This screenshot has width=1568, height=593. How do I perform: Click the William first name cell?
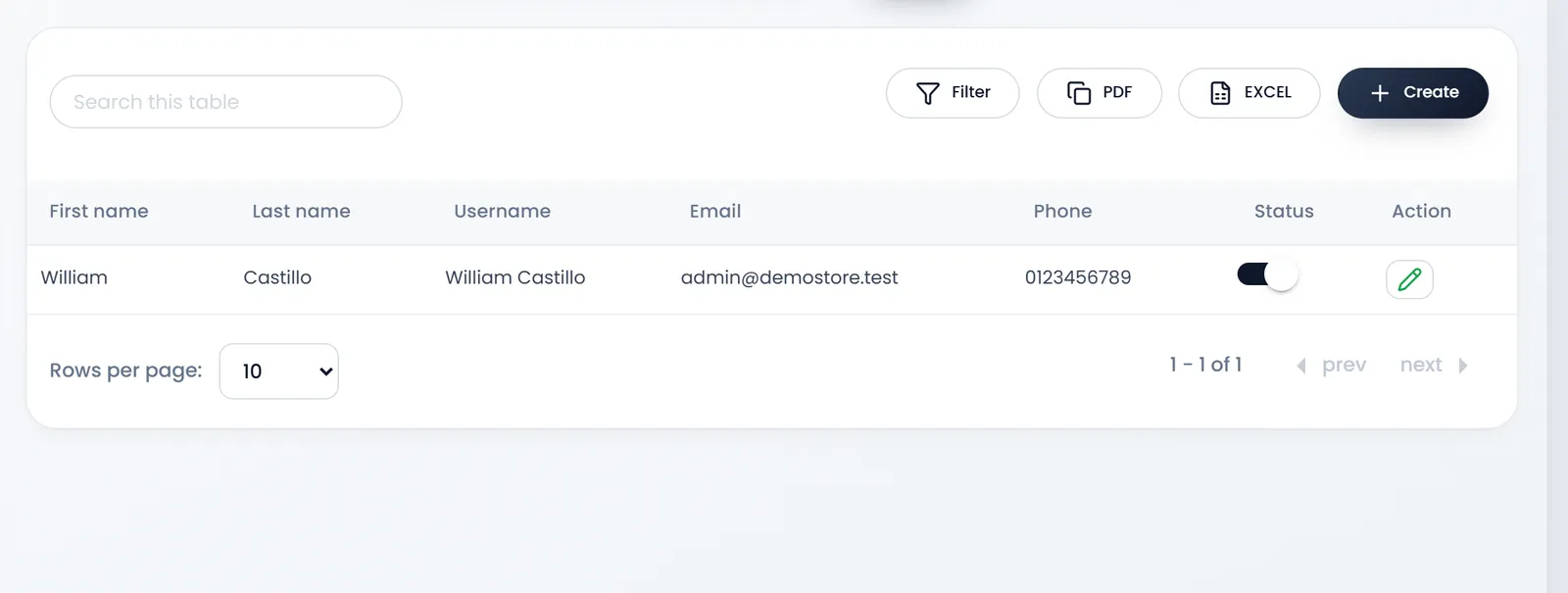[74, 277]
